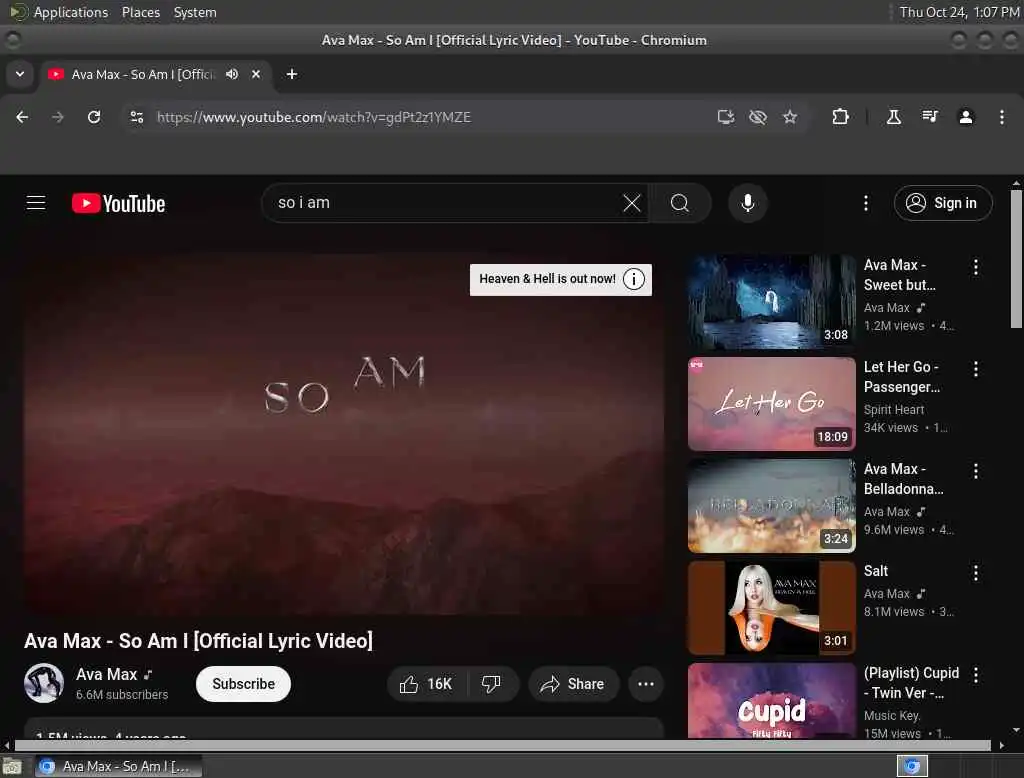The image size is (1024, 778).
Task: Install app icon in the address bar
Action: tap(726, 117)
